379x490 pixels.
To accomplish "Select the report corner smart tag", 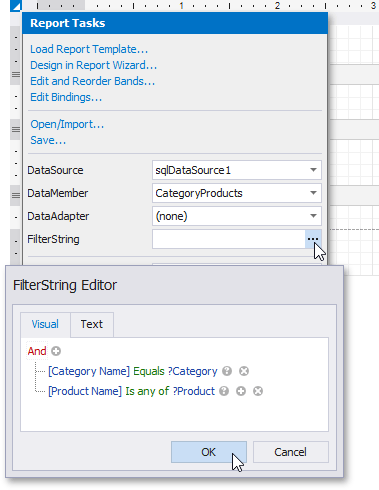I will coord(16,6).
